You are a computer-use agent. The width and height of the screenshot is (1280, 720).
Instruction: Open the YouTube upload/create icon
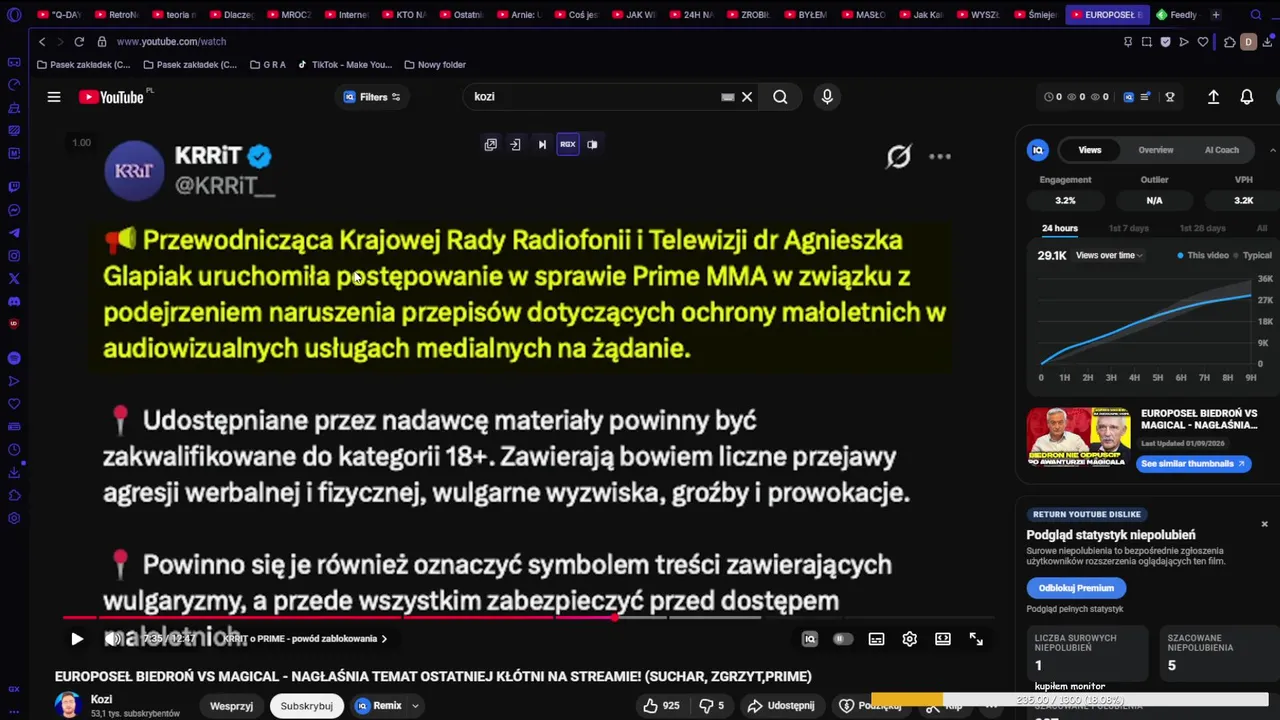click(1213, 97)
